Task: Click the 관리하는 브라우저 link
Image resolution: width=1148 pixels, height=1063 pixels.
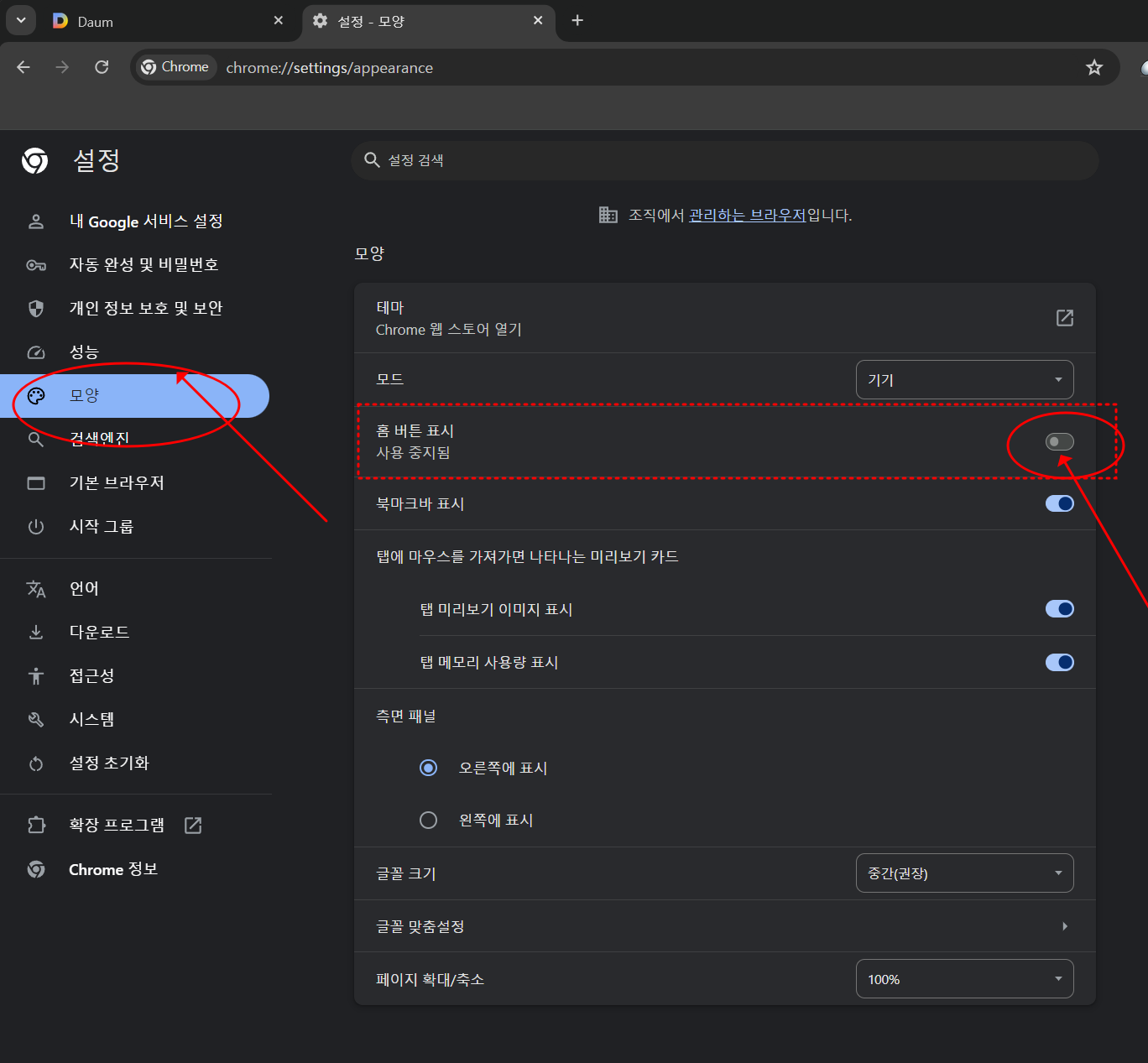Action: [x=747, y=216]
